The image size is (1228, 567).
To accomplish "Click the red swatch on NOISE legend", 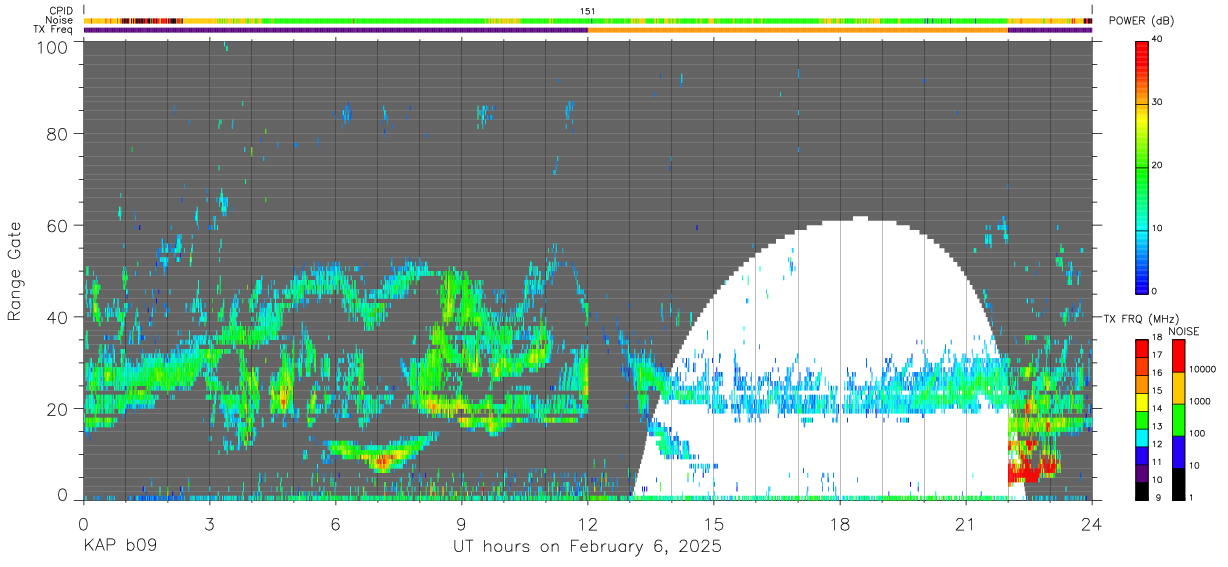I will coord(1178,356).
